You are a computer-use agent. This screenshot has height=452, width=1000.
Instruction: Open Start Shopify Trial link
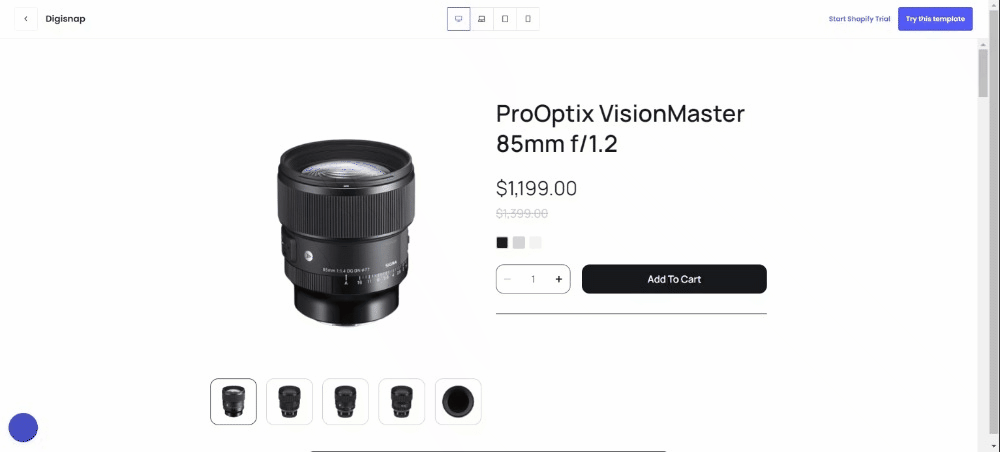click(x=859, y=19)
